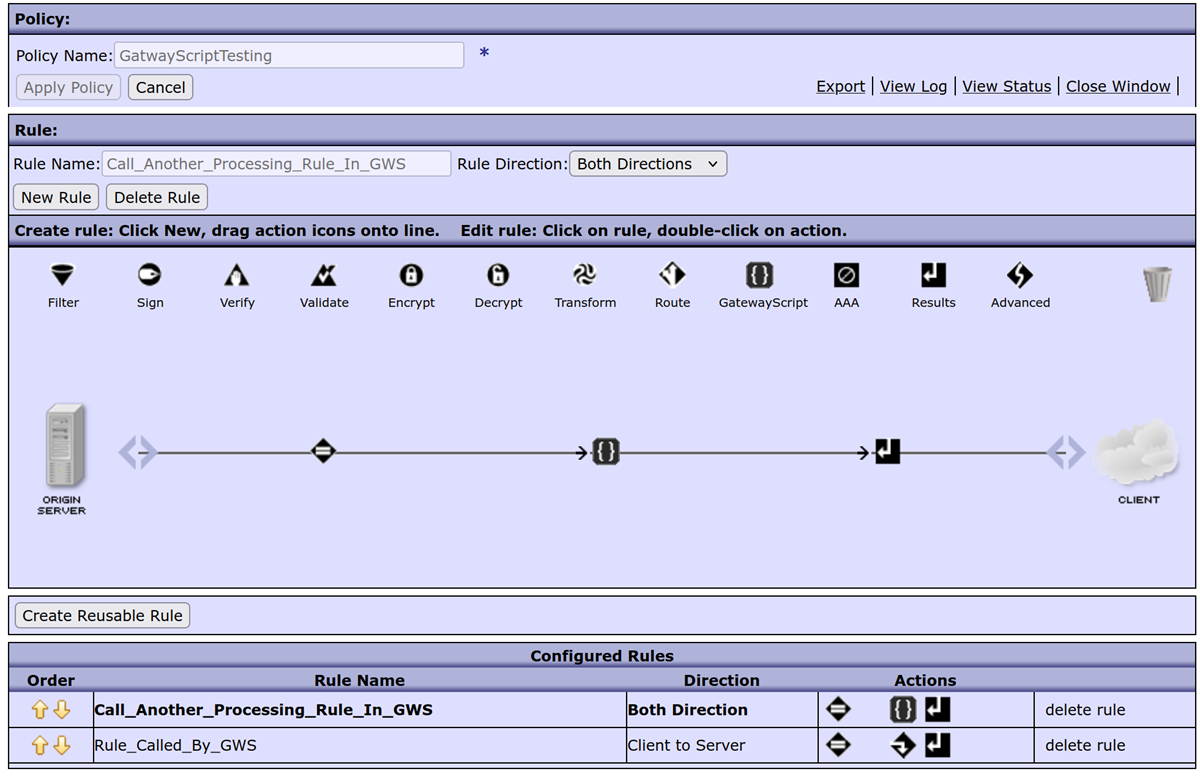Screen dimensions: 1200x777
Task: Click the Create Reusable Rule button
Action: click(102, 615)
